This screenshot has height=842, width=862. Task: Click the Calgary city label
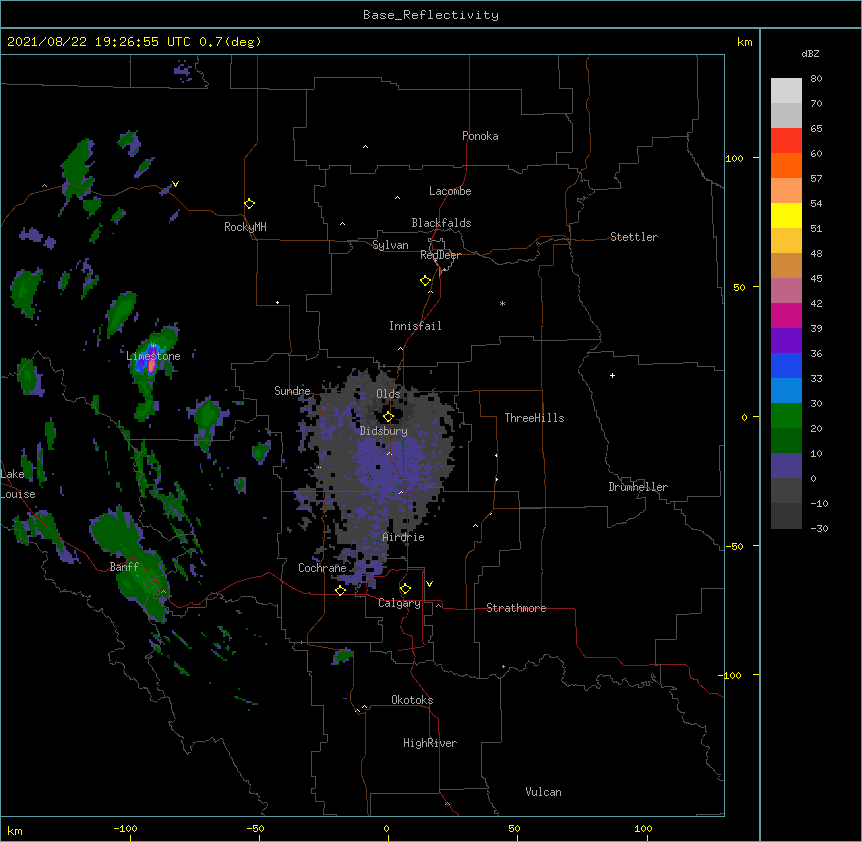click(x=399, y=603)
